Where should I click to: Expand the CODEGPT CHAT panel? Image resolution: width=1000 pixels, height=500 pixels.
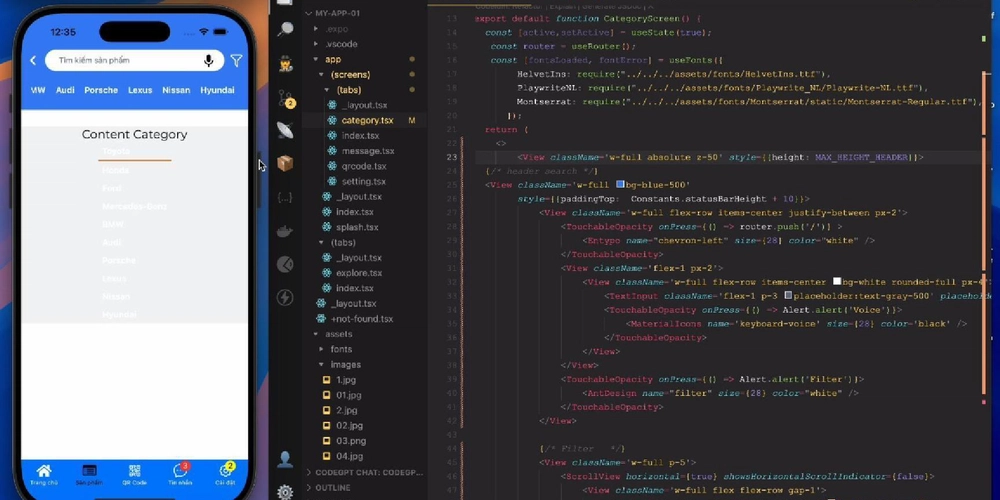point(365,473)
